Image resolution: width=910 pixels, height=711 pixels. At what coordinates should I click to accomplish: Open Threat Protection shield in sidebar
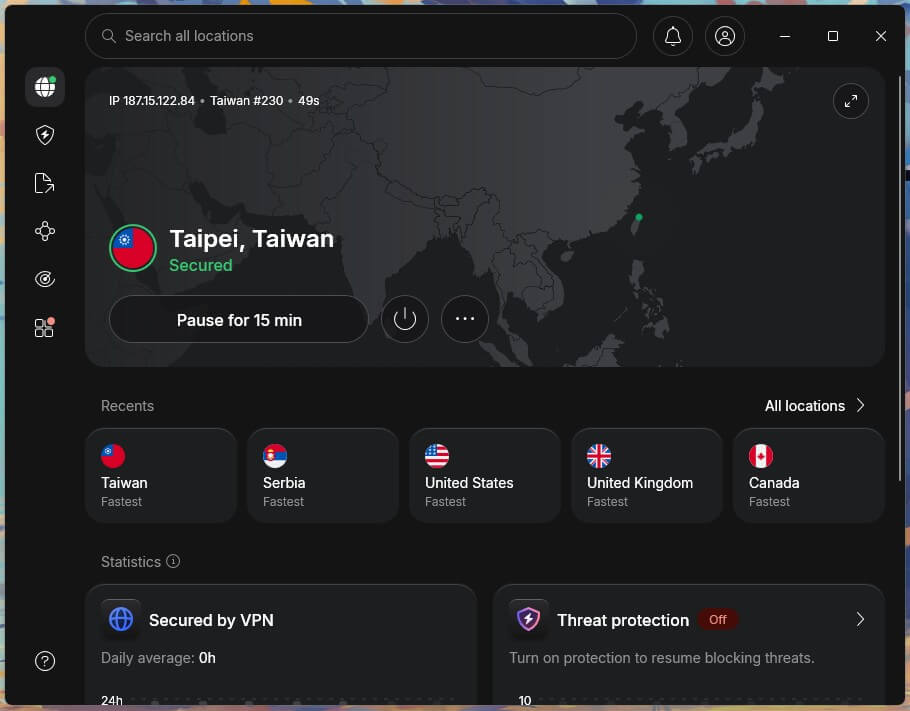45,135
